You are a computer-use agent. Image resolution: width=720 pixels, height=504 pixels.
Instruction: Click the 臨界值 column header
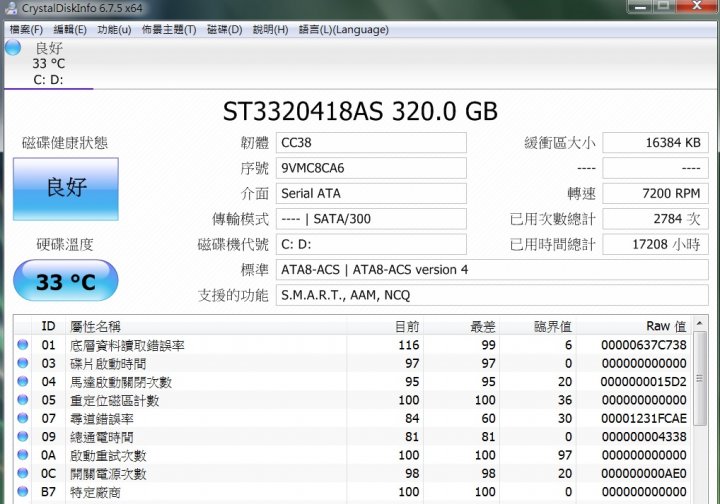point(538,326)
